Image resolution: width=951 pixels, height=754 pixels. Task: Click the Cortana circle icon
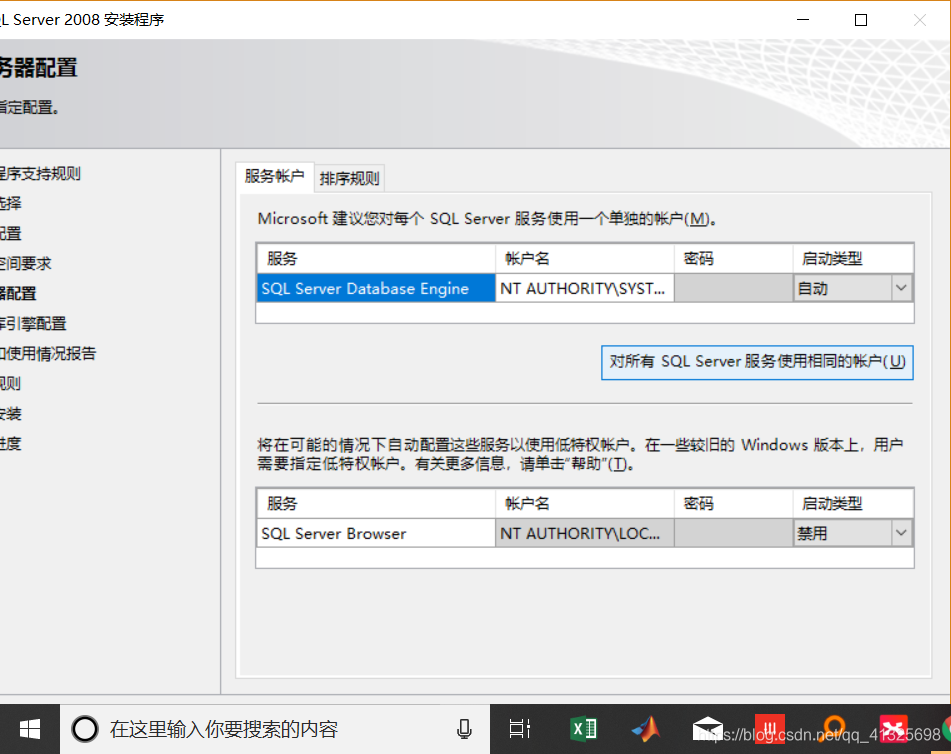[x=85, y=729]
